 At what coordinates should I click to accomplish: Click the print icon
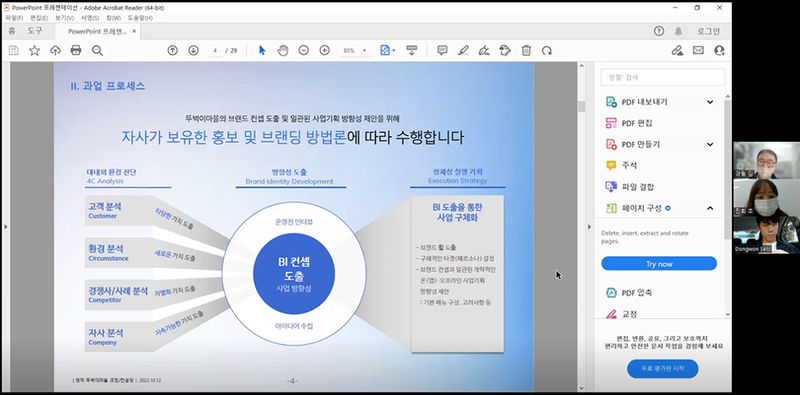76,51
